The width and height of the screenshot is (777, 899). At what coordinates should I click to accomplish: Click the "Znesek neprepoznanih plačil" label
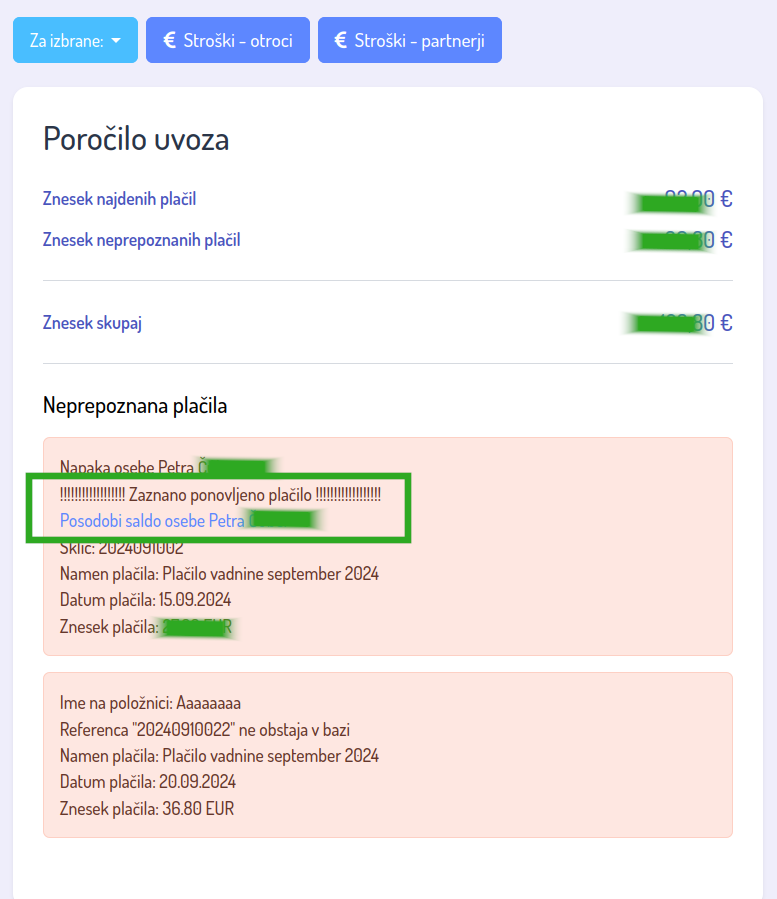pyautogui.click(x=141, y=240)
